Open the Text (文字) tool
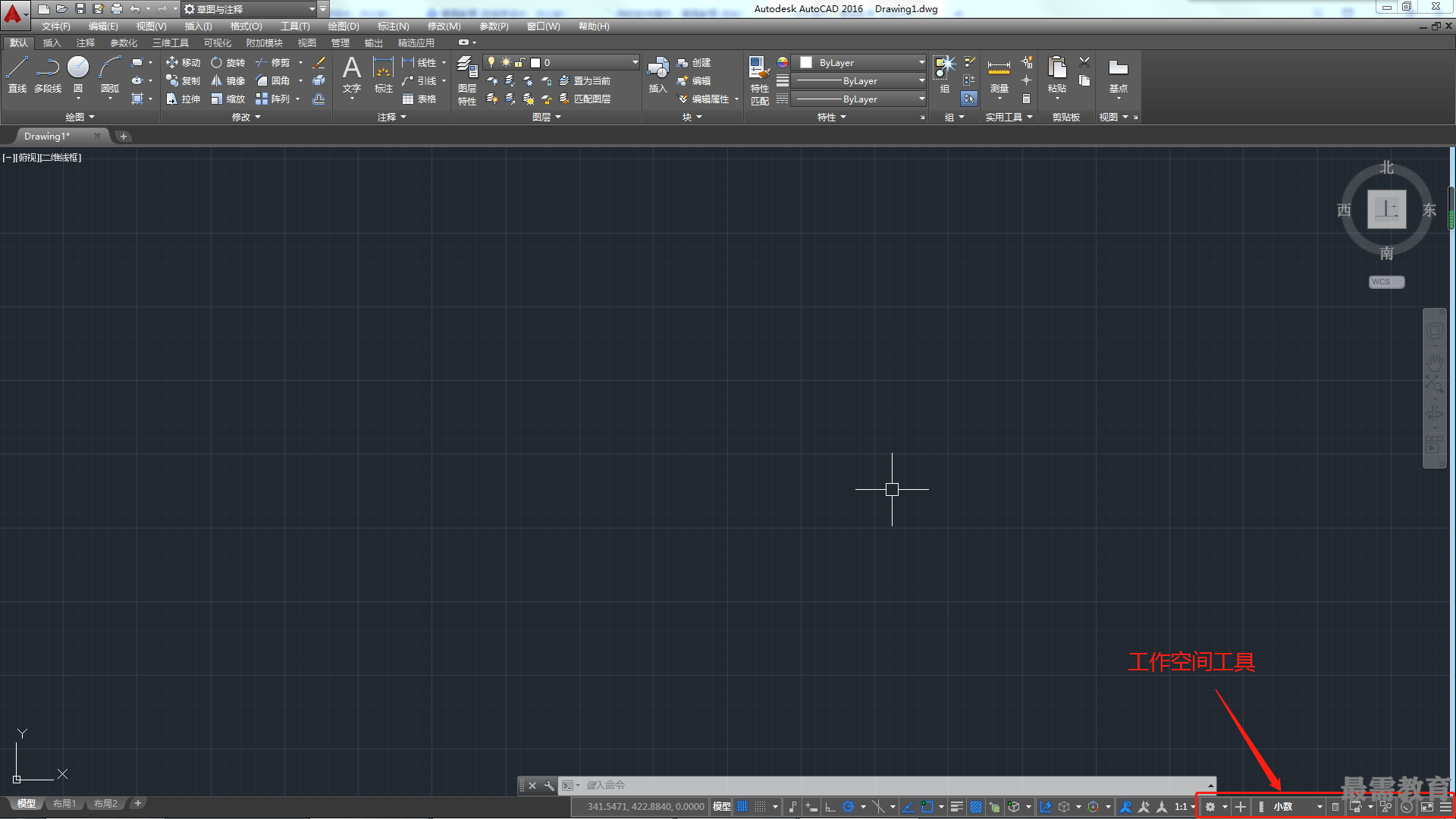Screen dimensions: 1456x819 coord(352,74)
